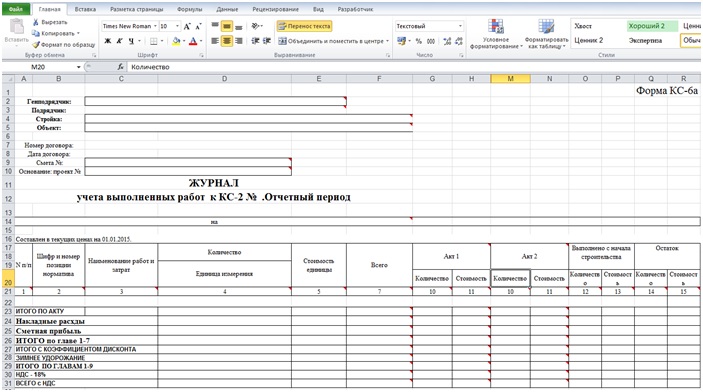Switch to the Данные tab
Screen dimensions: 703x392
point(227,9)
